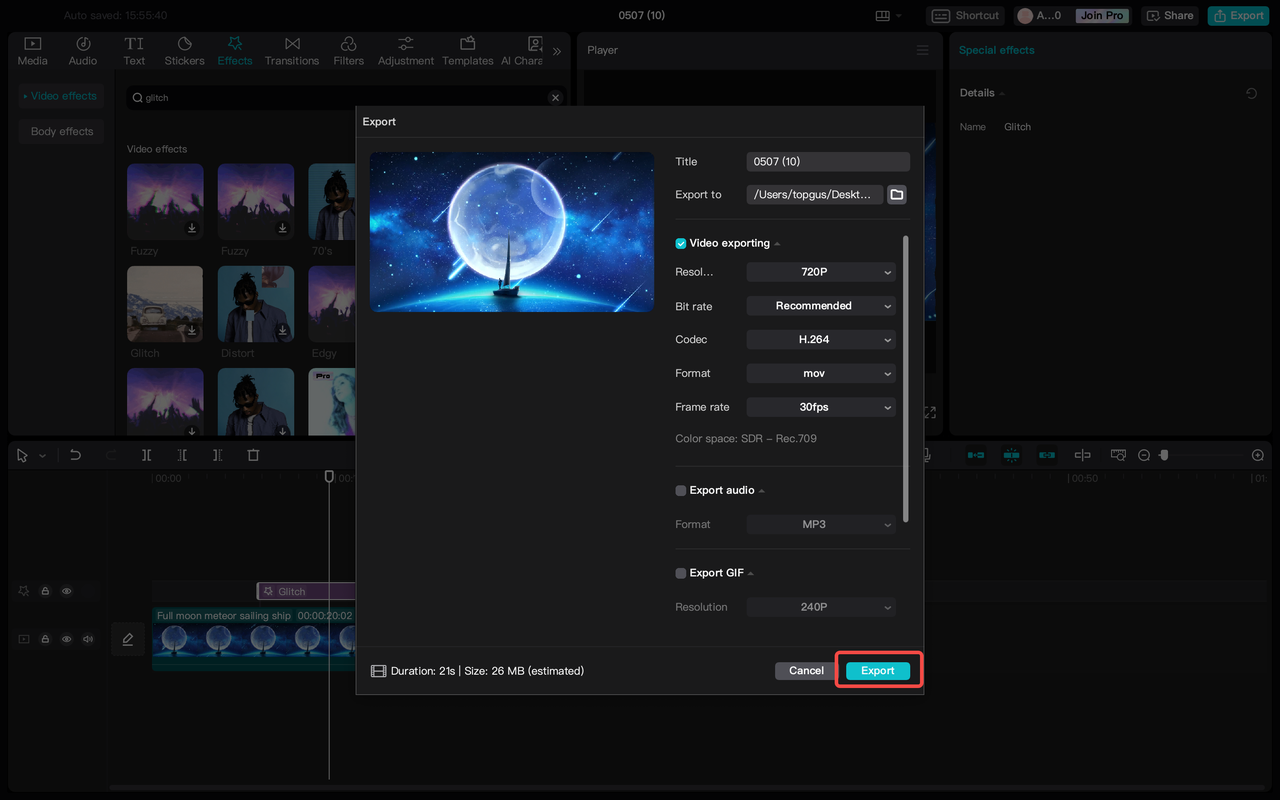The image size is (1280, 800).
Task: Split the clip at the playhead
Action: (x=146, y=455)
